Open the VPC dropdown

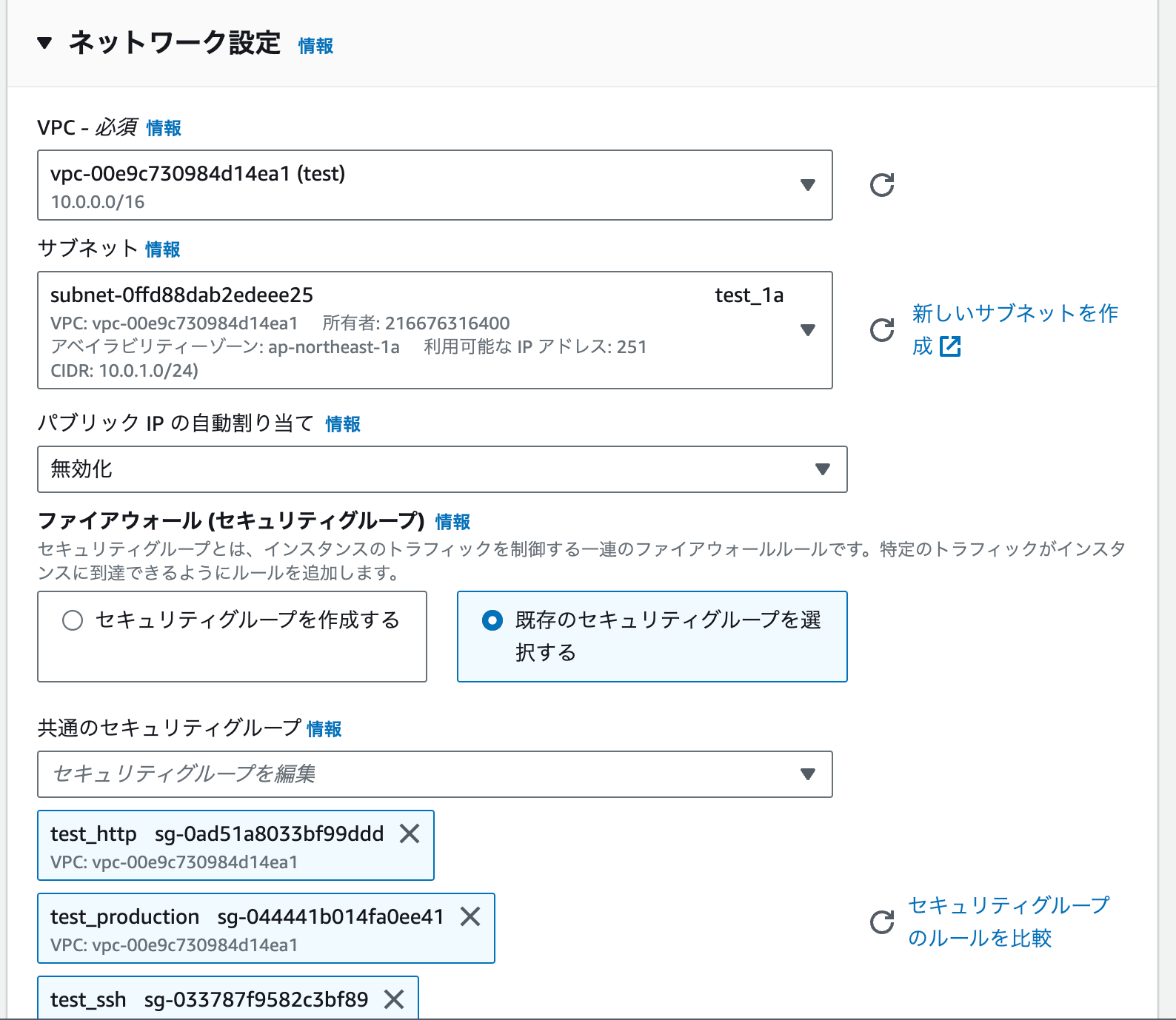point(435,185)
